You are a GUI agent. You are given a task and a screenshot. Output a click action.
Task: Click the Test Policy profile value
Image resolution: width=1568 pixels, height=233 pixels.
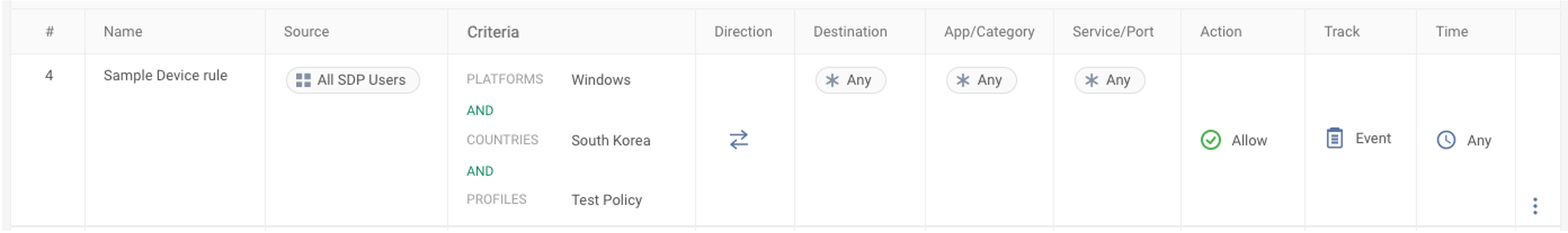606,200
